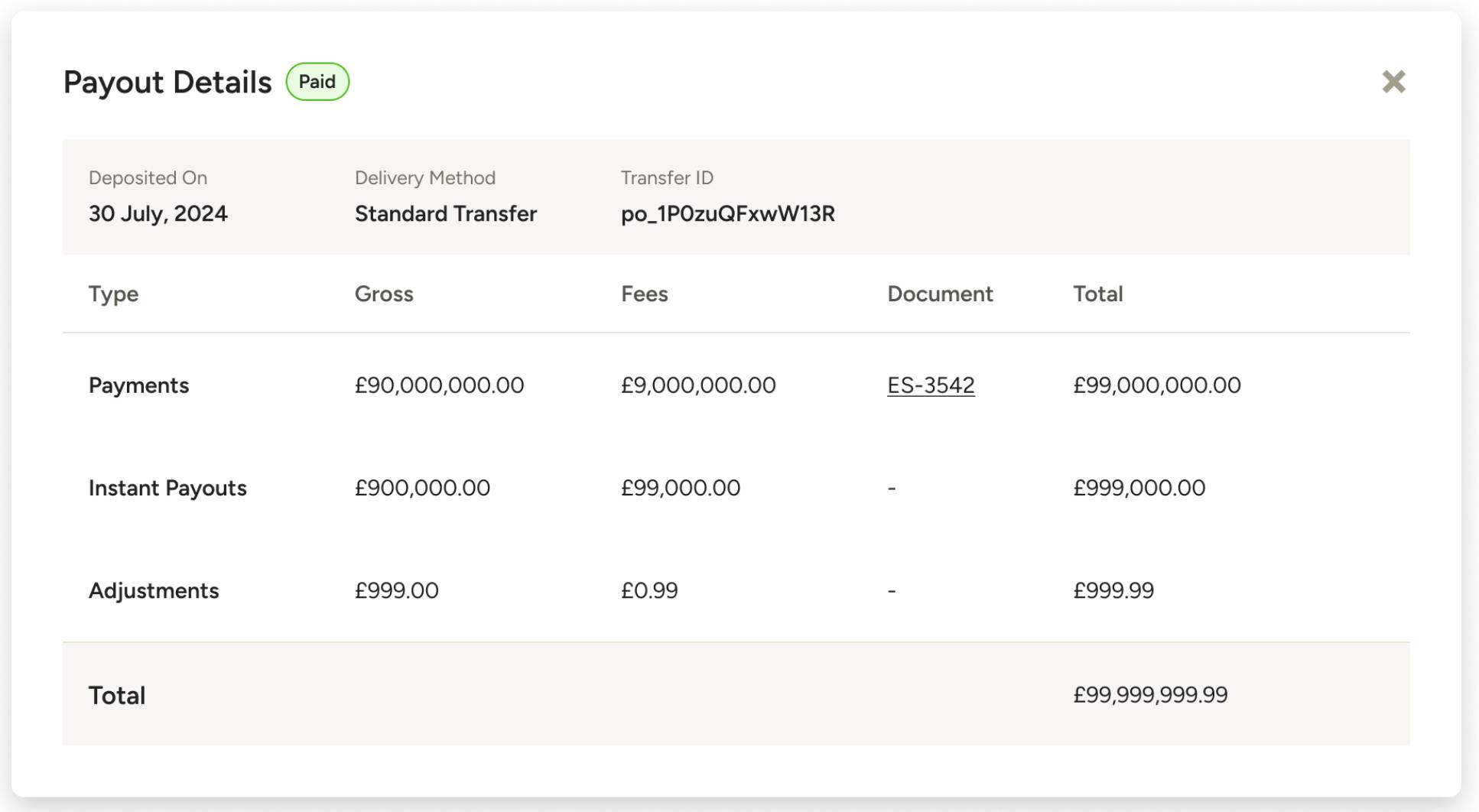Click the Type column header
The height and width of the screenshot is (812, 1479).
click(113, 294)
